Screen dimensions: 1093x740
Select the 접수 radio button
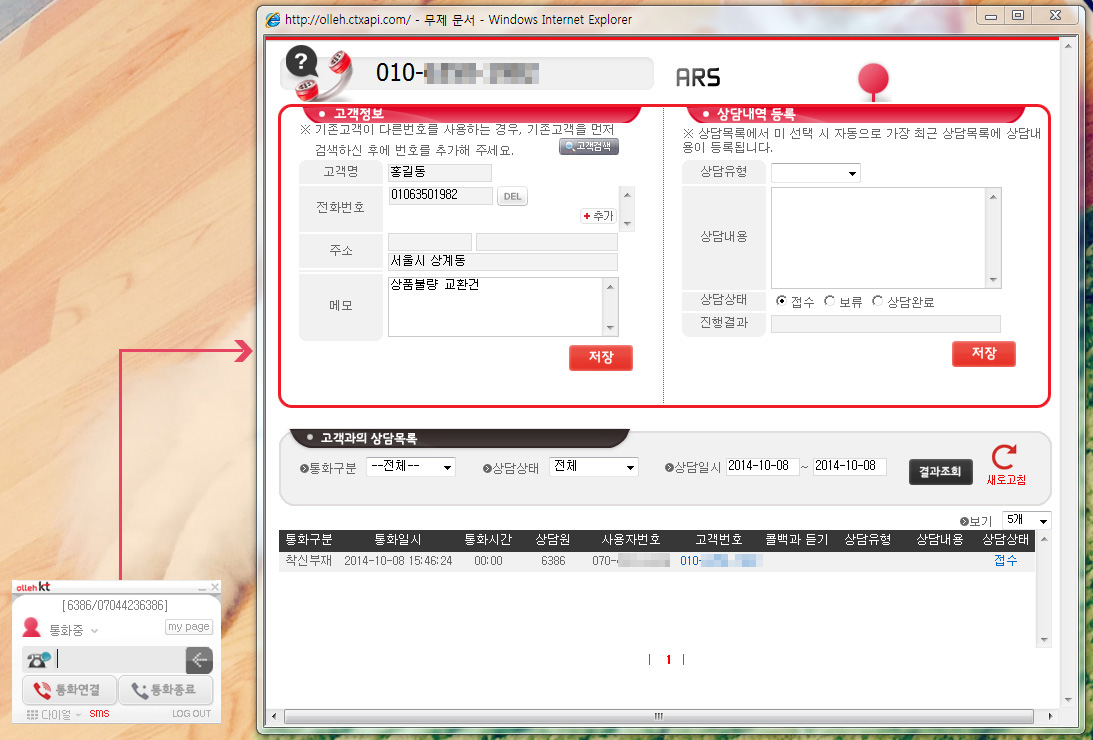click(782, 301)
